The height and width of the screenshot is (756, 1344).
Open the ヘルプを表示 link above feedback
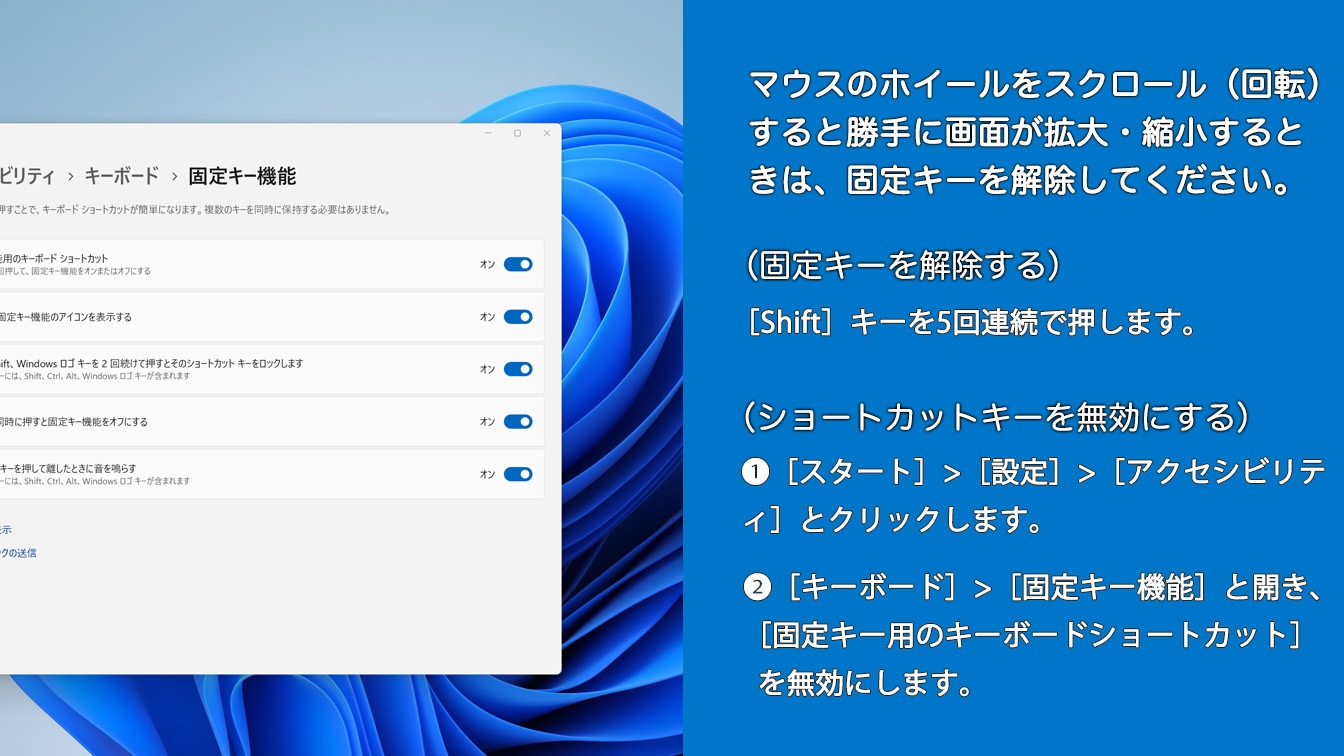[x=6, y=530]
